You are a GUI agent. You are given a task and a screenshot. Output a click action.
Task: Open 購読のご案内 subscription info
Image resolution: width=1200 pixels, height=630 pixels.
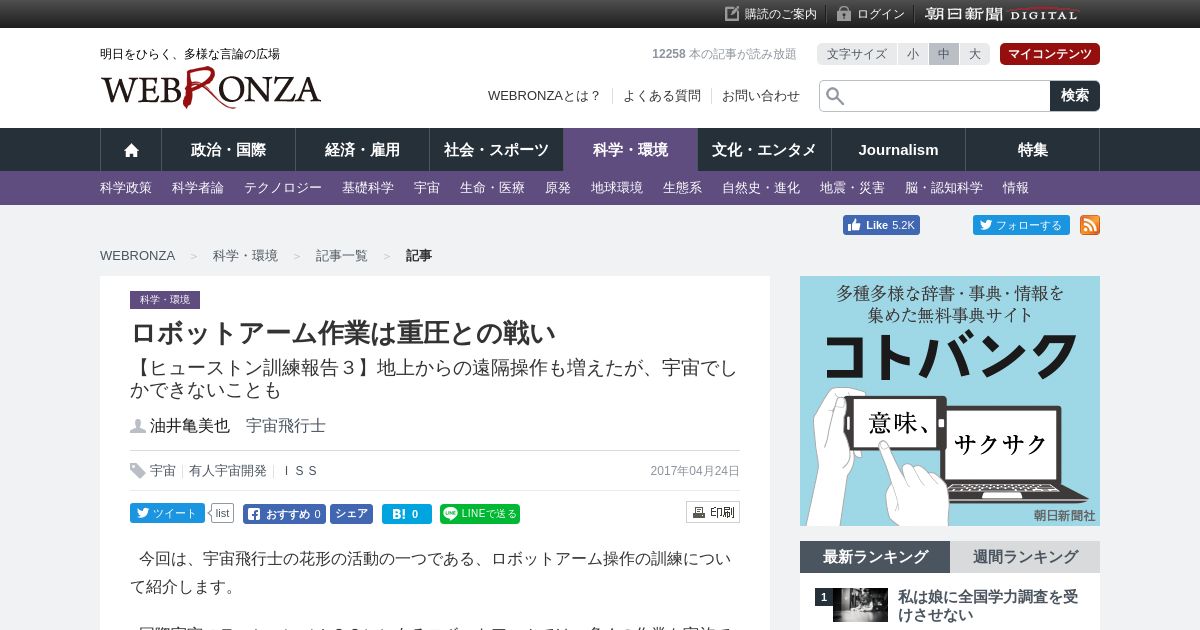click(x=771, y=14)
